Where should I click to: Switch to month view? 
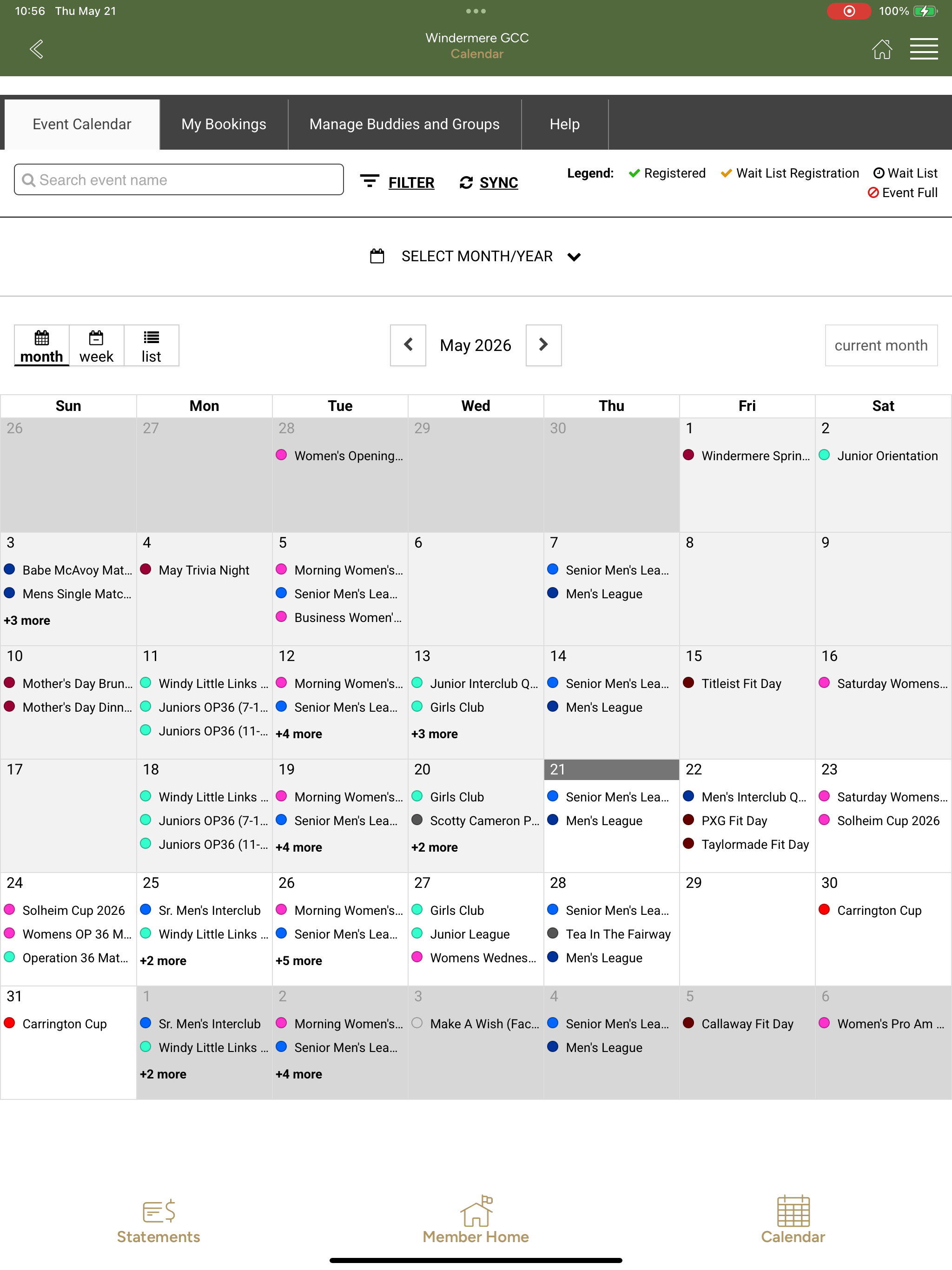pyautogui.click(x=42, y=346)
